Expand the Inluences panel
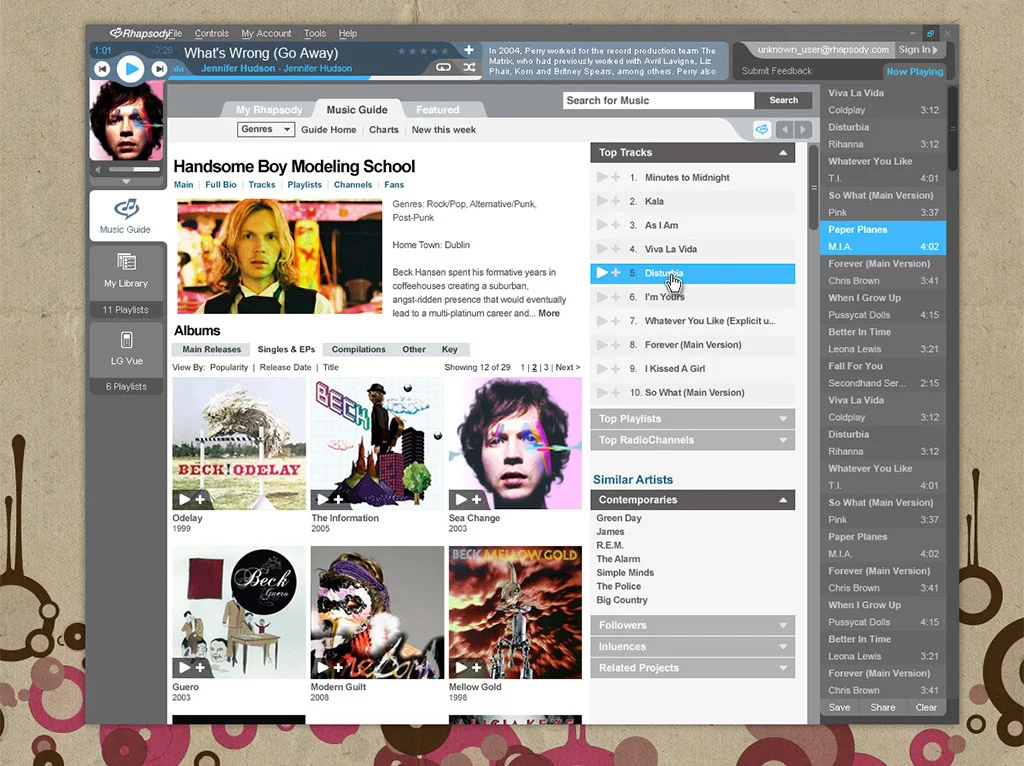1024x766 pixels. tap(782, 646)
